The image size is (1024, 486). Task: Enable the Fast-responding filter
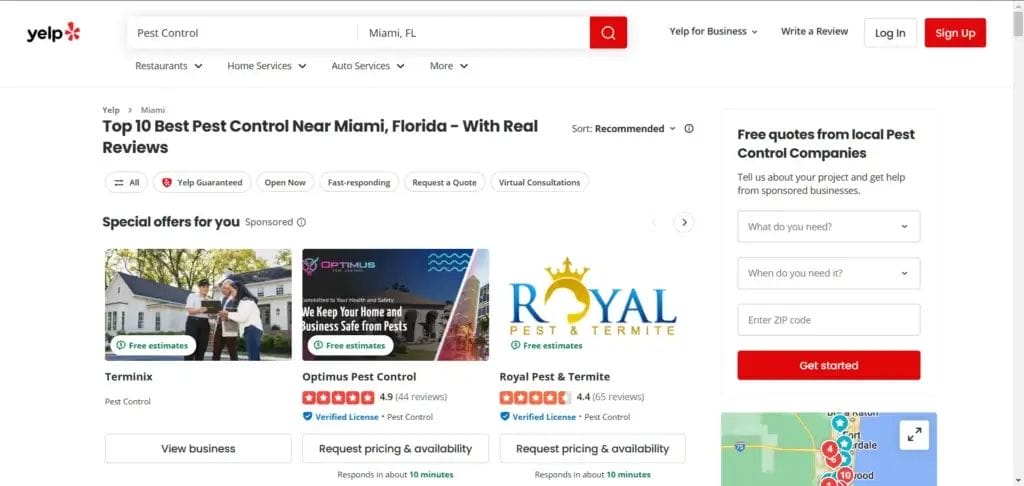(x=359, y=182)
